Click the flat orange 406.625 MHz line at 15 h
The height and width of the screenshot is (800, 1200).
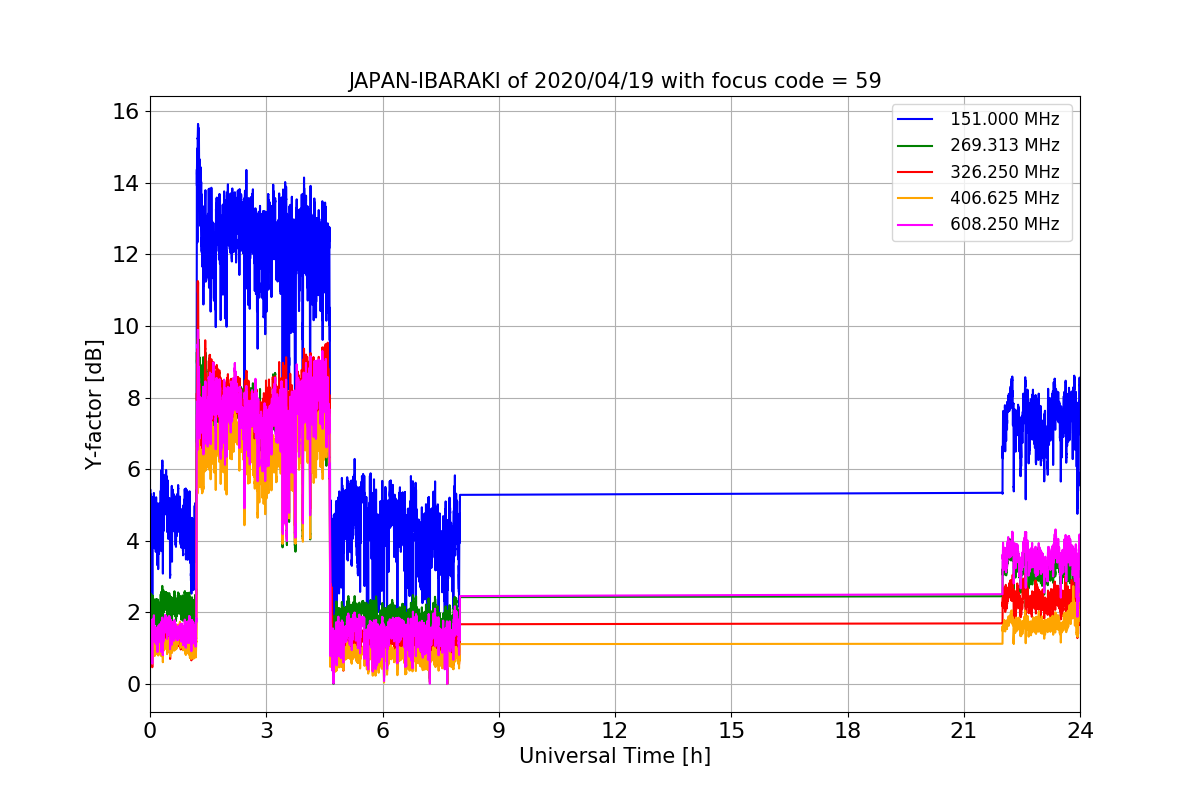[x=731, y=644]
